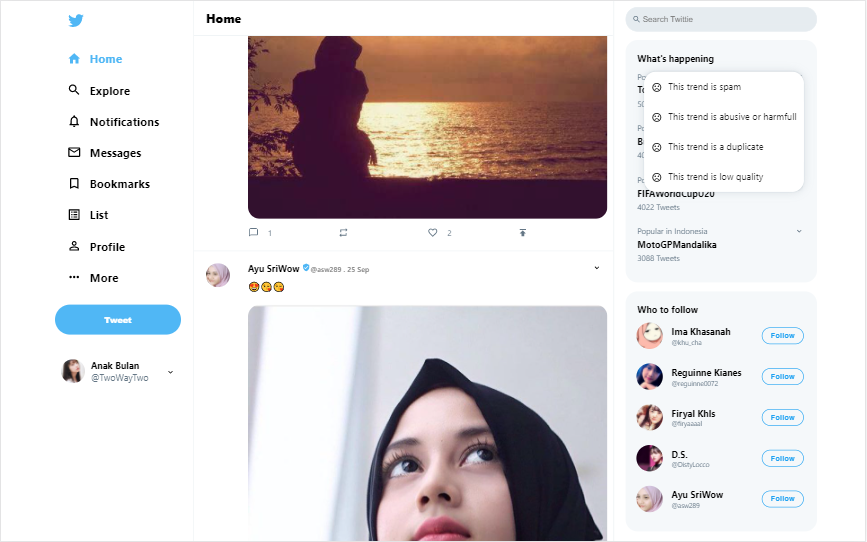Open Firyal Khls' avatar
Screen dimensions: 867x542
[x=650, y=418]
